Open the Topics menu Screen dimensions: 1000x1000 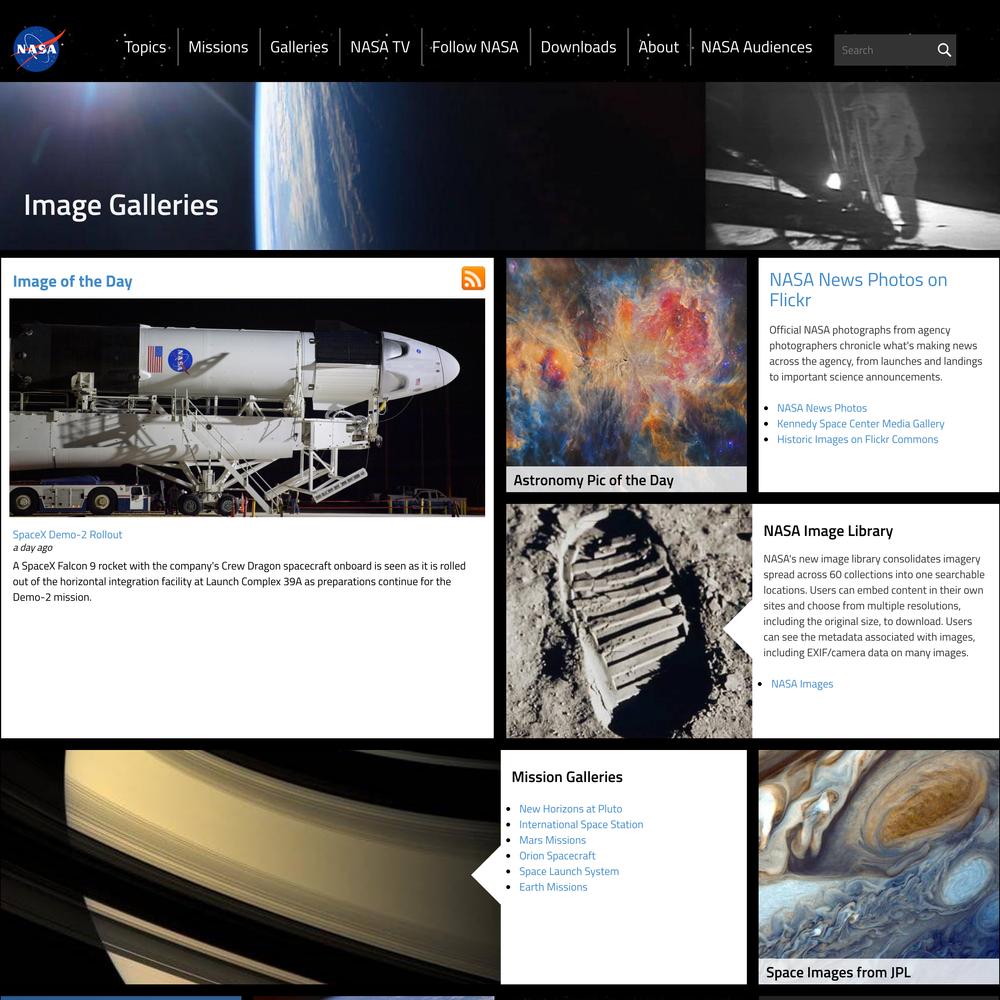coord(145,47)
